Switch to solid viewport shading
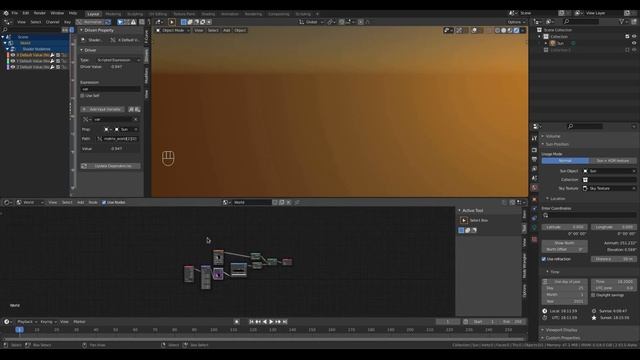 point(504,30)
